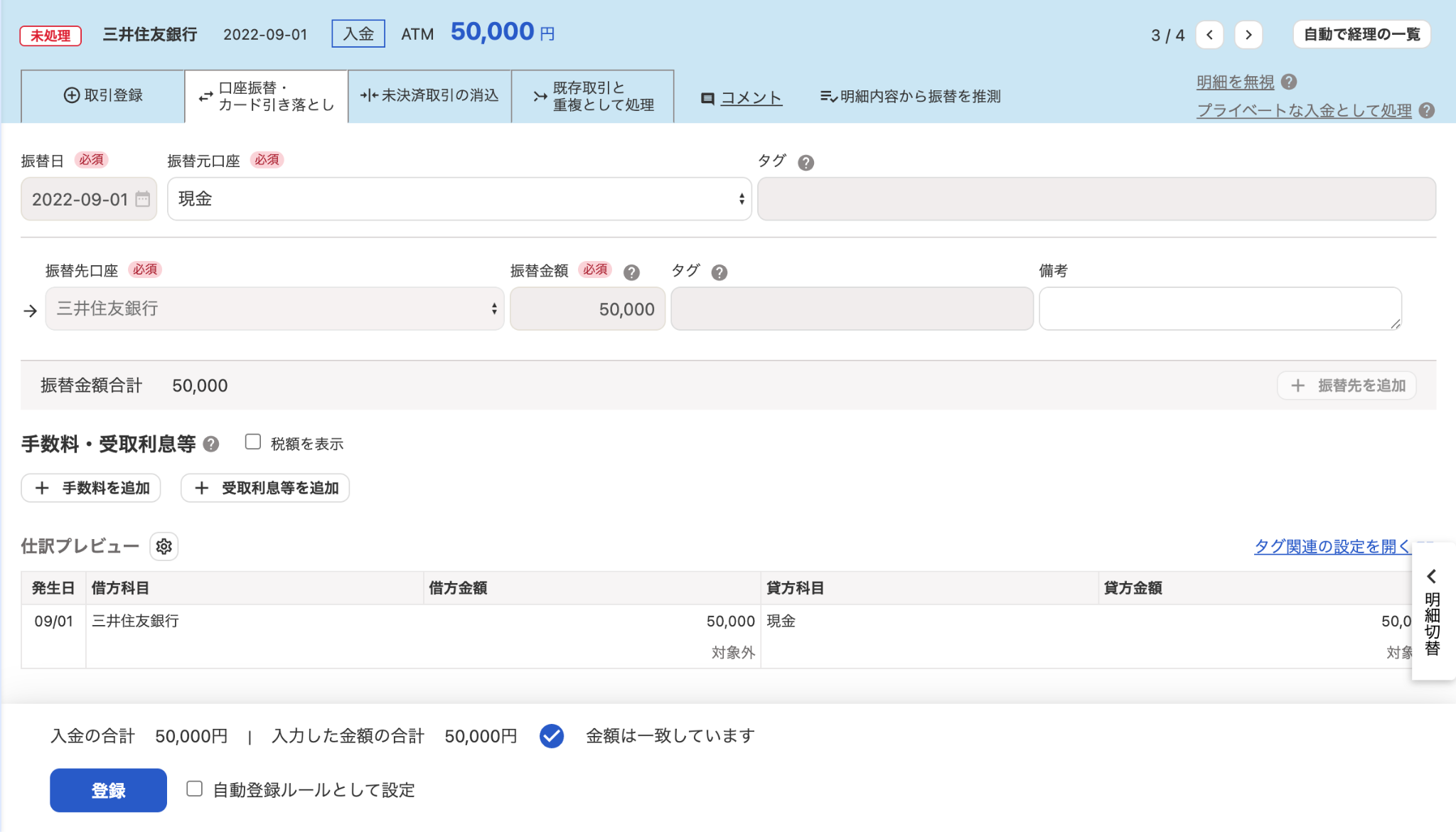Image resolution: width=1456 pixels, height=832 pixels.
Task: Go to previous statement with left chevron
Action: [x=1209, y=34]
